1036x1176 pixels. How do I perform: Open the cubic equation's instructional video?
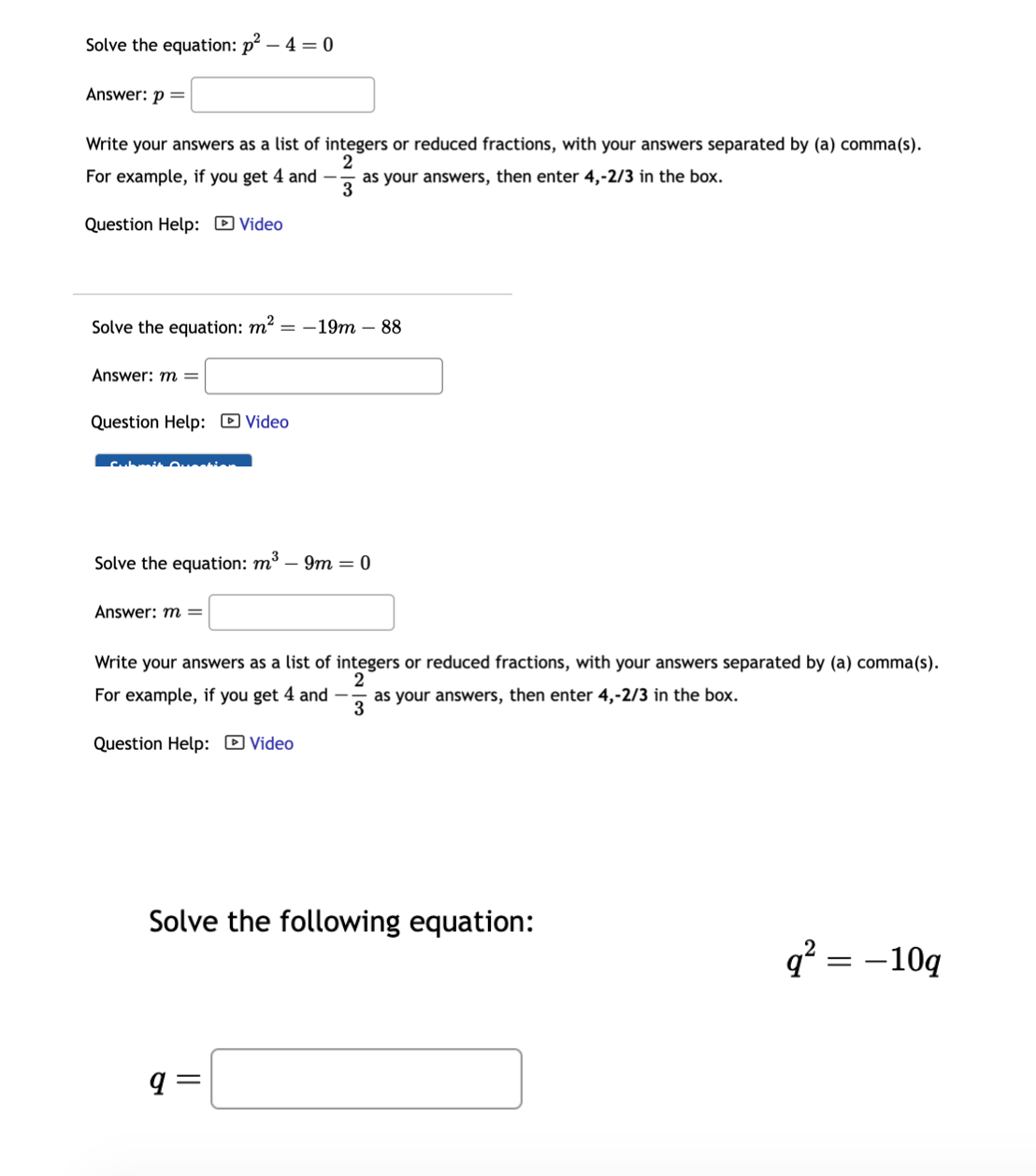tap(271, 743)
